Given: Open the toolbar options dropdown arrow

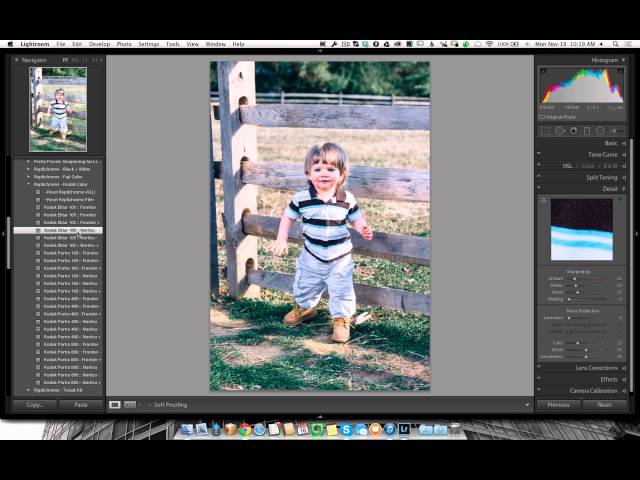Looking at the screenshot, I should tap(527, 405).
